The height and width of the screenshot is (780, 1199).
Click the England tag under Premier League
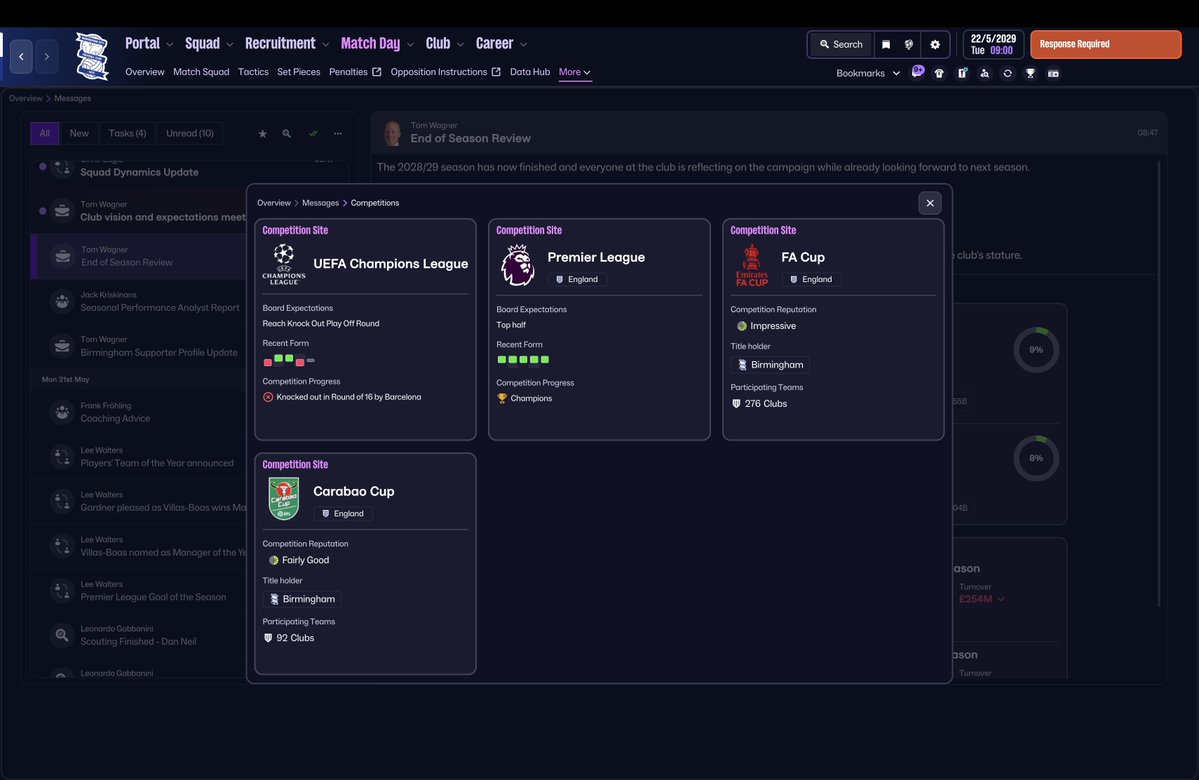(x=577, y=279)
